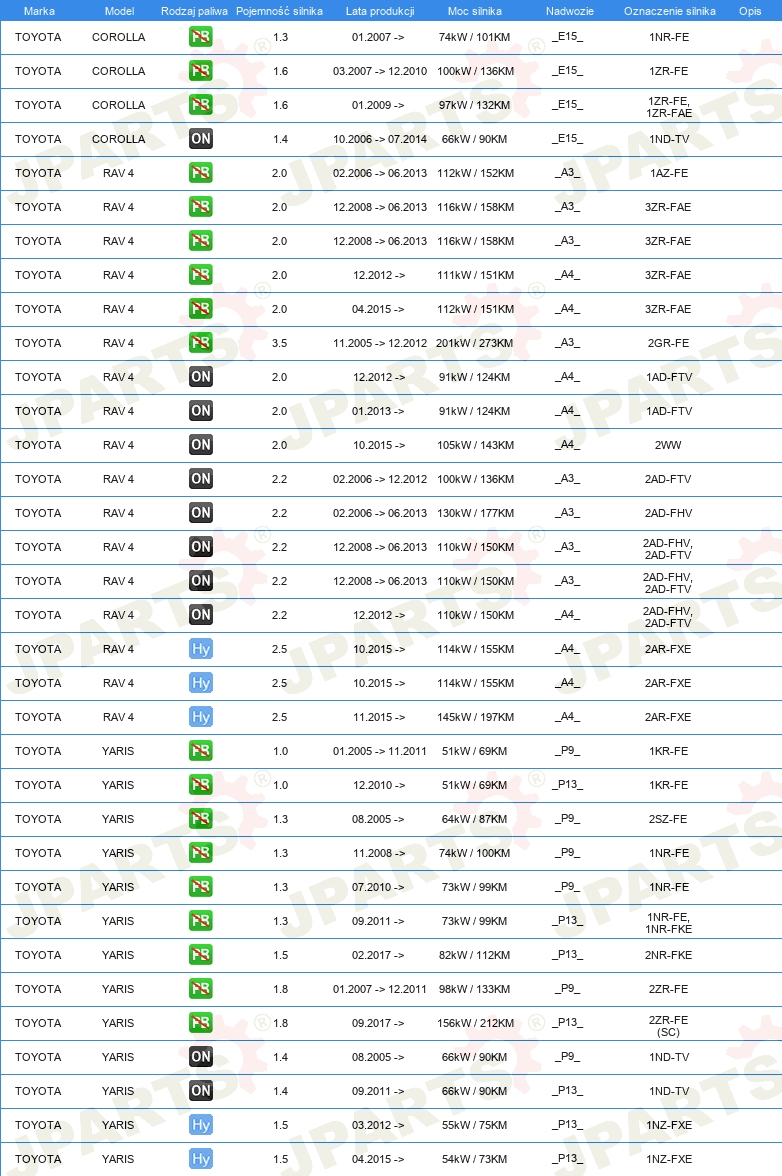The image size is (782, 1176).
Task: Select petrol icon in RAV 4 111kW / 151KM row
Action: click(200, 274)
